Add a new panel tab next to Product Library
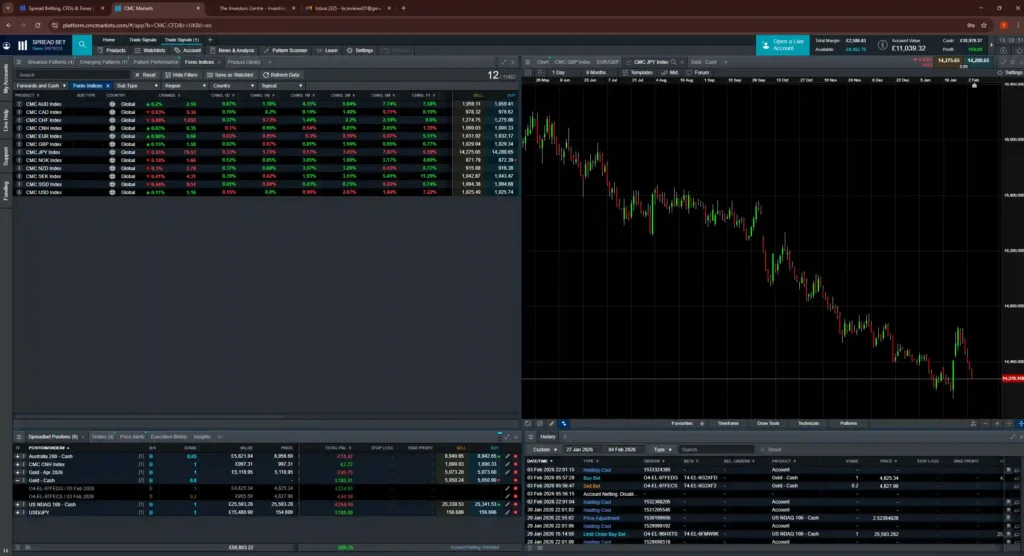The image size is (1024, 556). [x=270, y=62]
